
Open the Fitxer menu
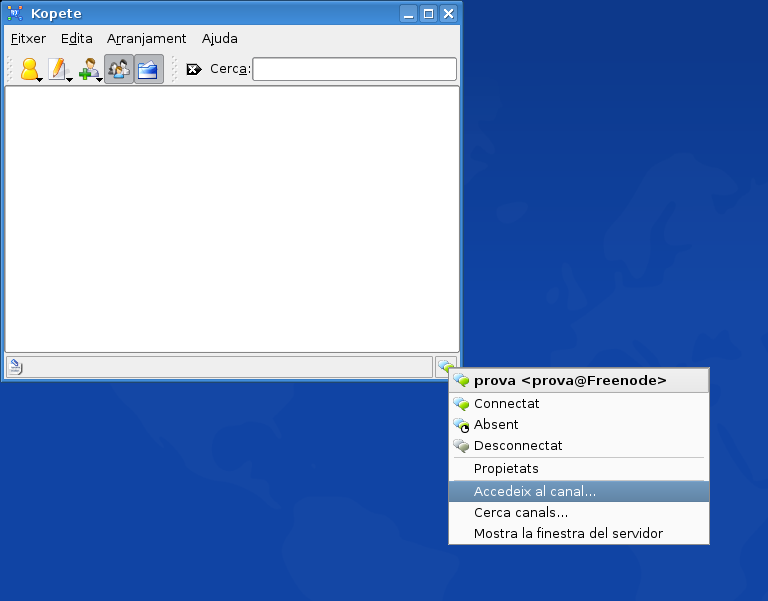[28, 39]
